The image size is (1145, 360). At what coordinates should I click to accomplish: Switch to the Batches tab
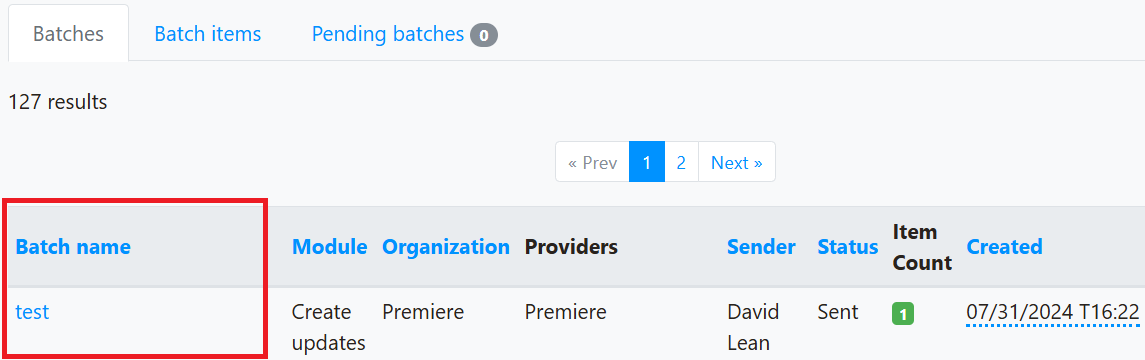[x=69, y=34]
